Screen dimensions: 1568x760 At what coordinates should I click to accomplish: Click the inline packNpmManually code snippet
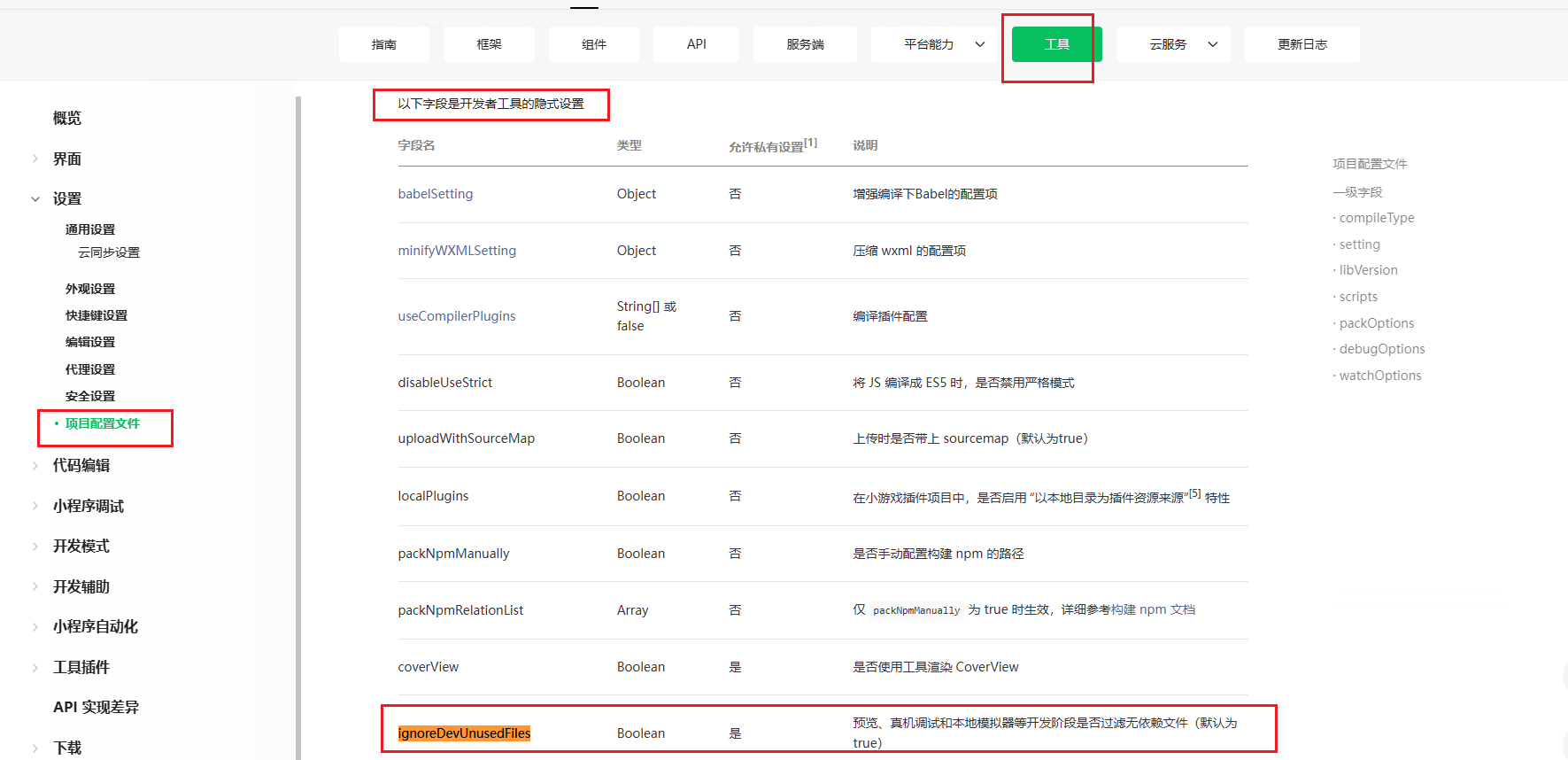point(916,610)
